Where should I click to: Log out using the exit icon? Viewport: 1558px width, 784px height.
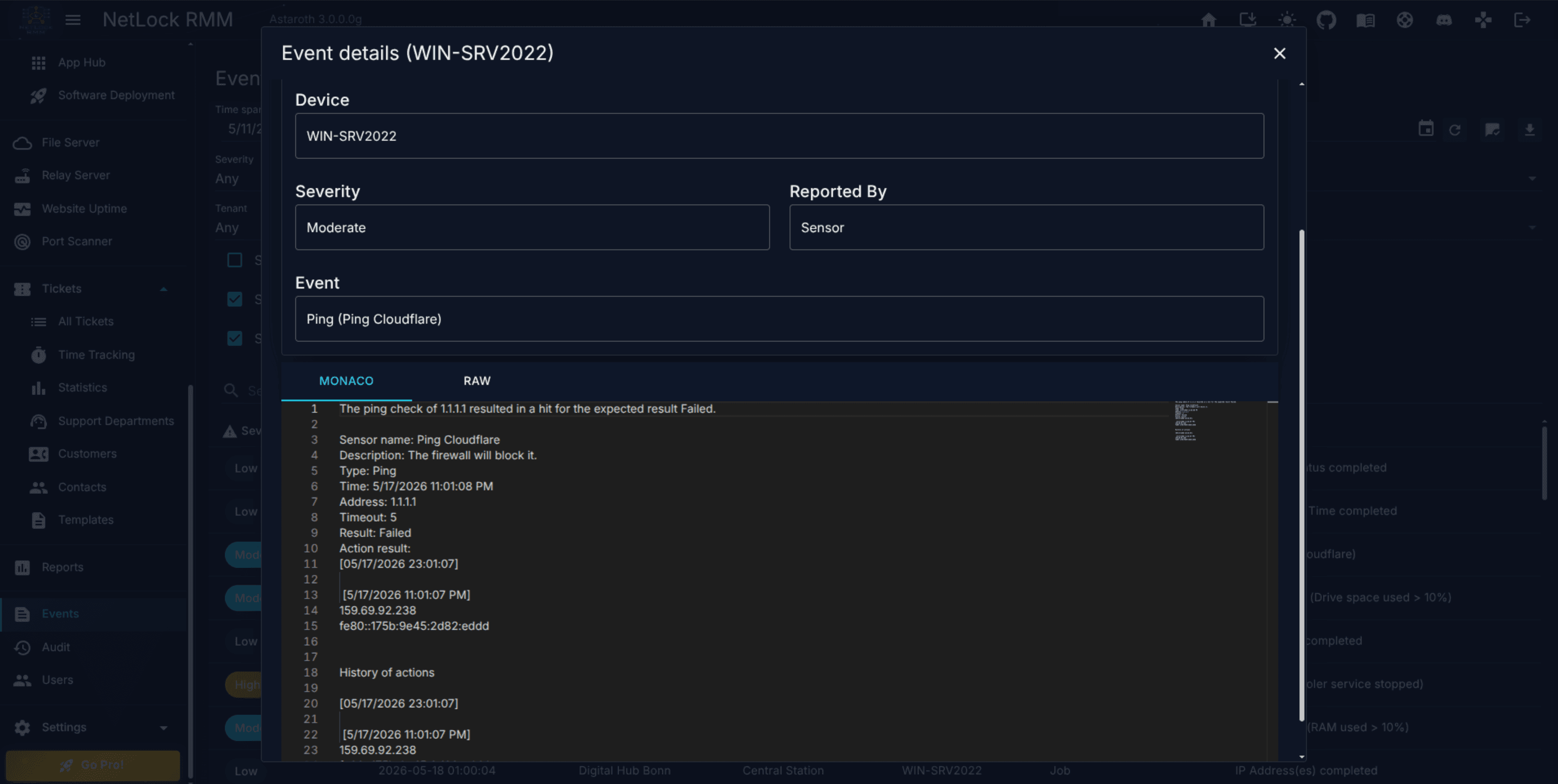(x=1522, y=20)
